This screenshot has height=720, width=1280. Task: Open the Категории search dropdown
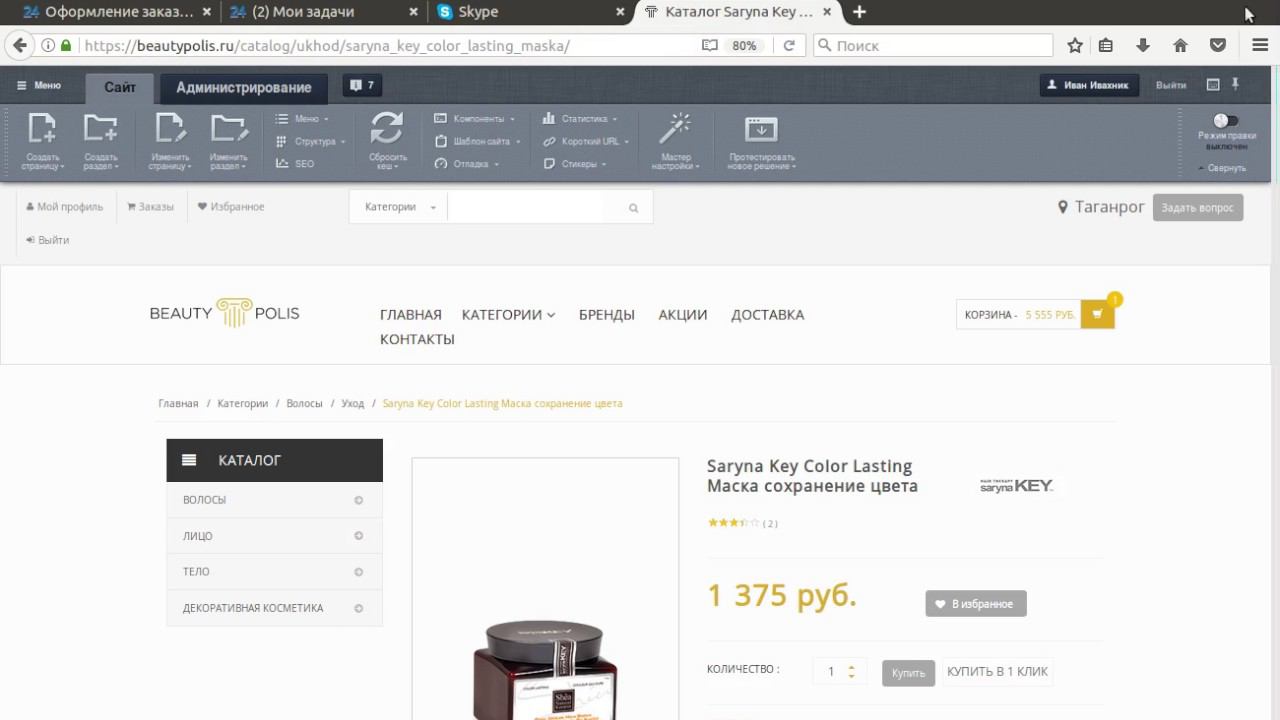tap(400, 207)
